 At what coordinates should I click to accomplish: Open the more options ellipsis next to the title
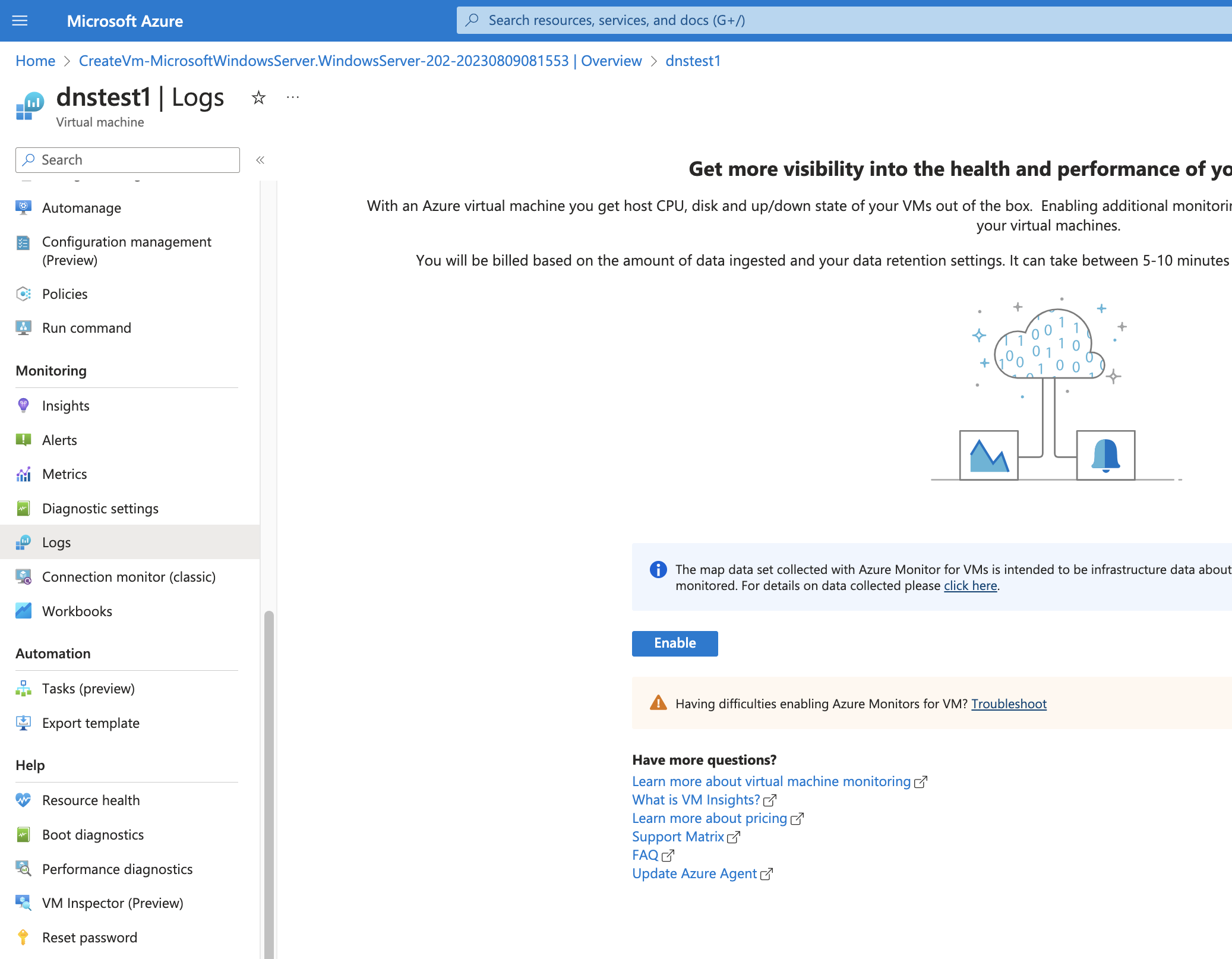click(x=293, y=97)
